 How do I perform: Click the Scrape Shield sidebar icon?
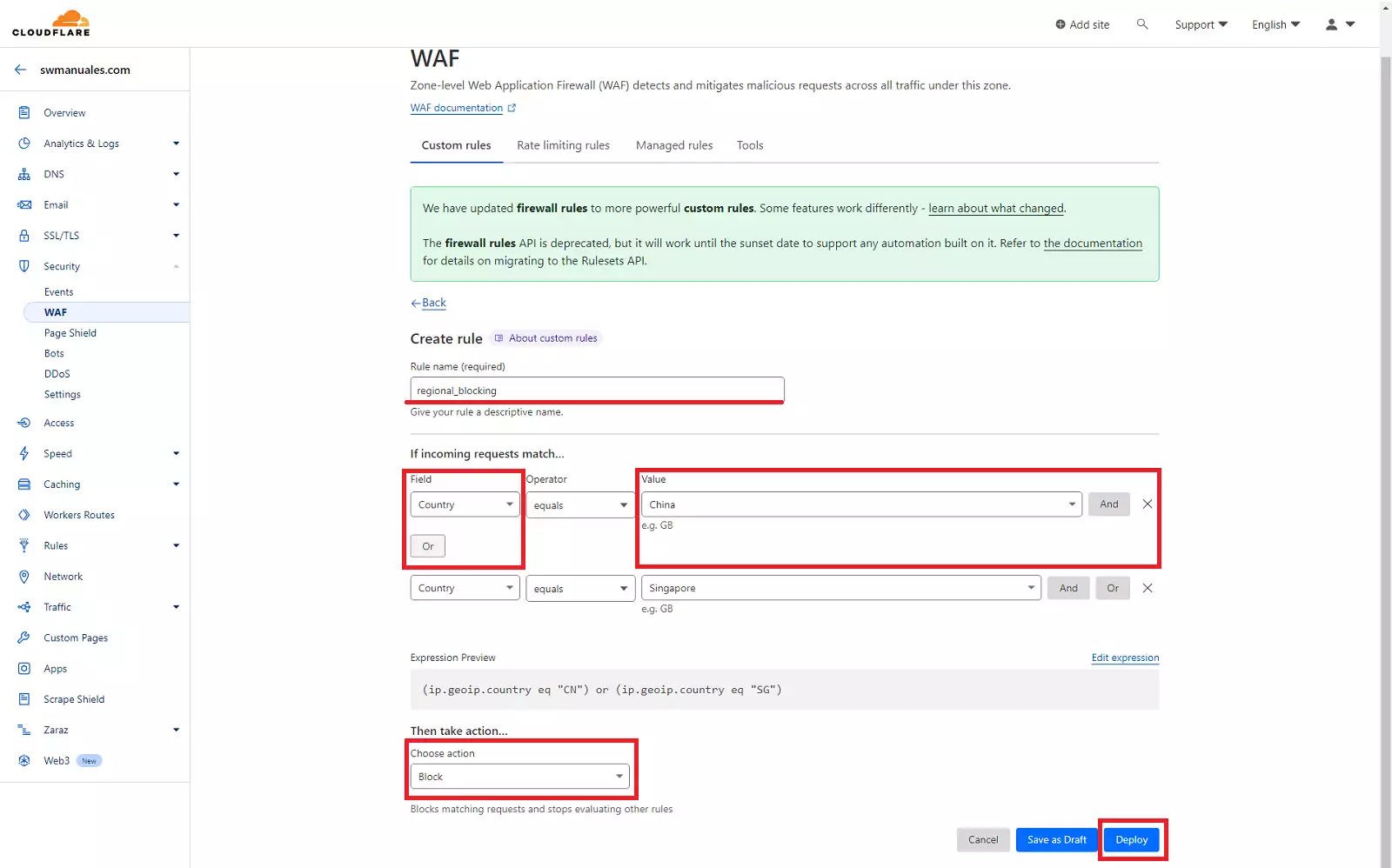coord(24,699)
